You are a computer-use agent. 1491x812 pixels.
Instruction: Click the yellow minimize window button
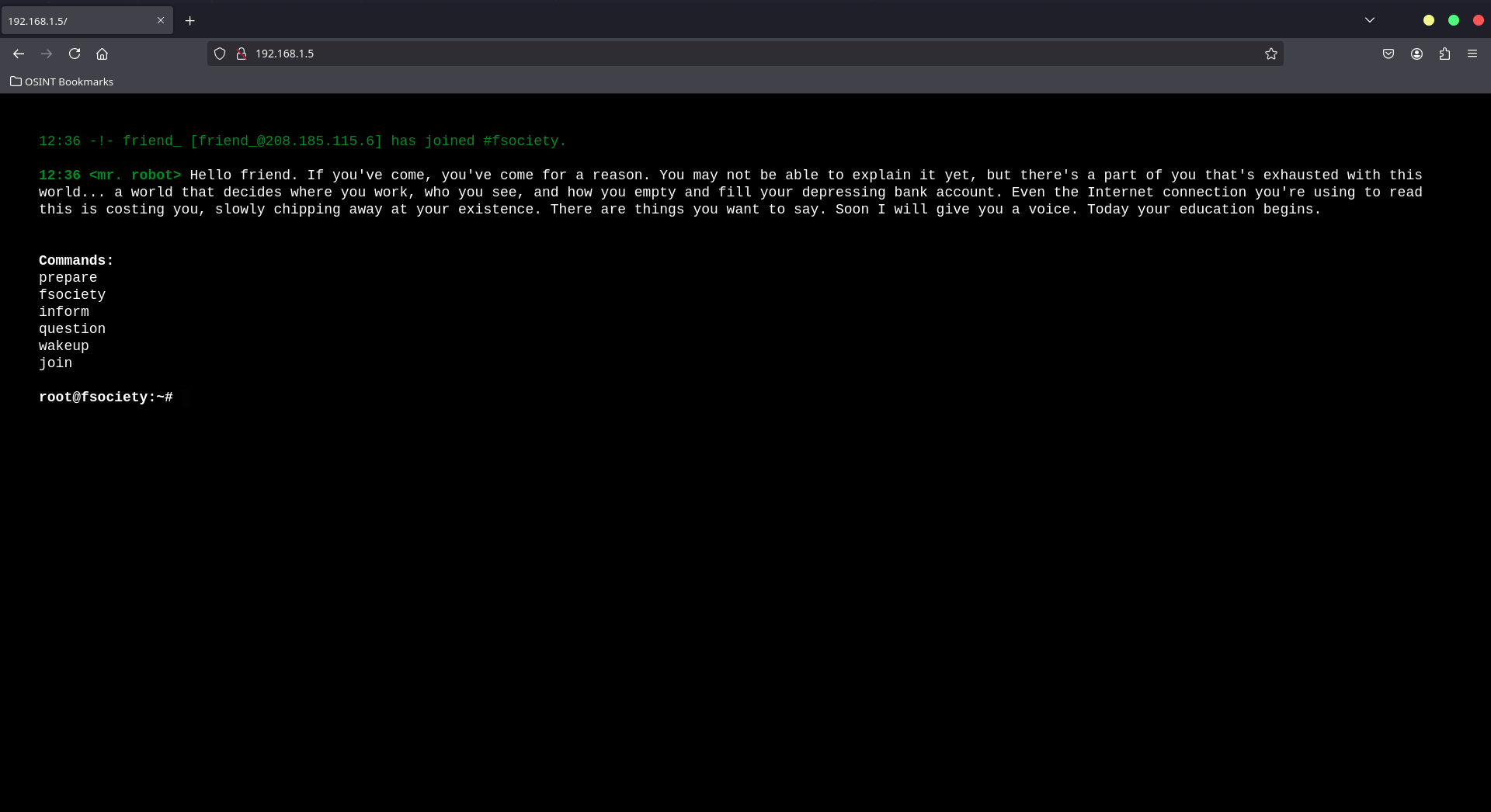click(1429, 20)
